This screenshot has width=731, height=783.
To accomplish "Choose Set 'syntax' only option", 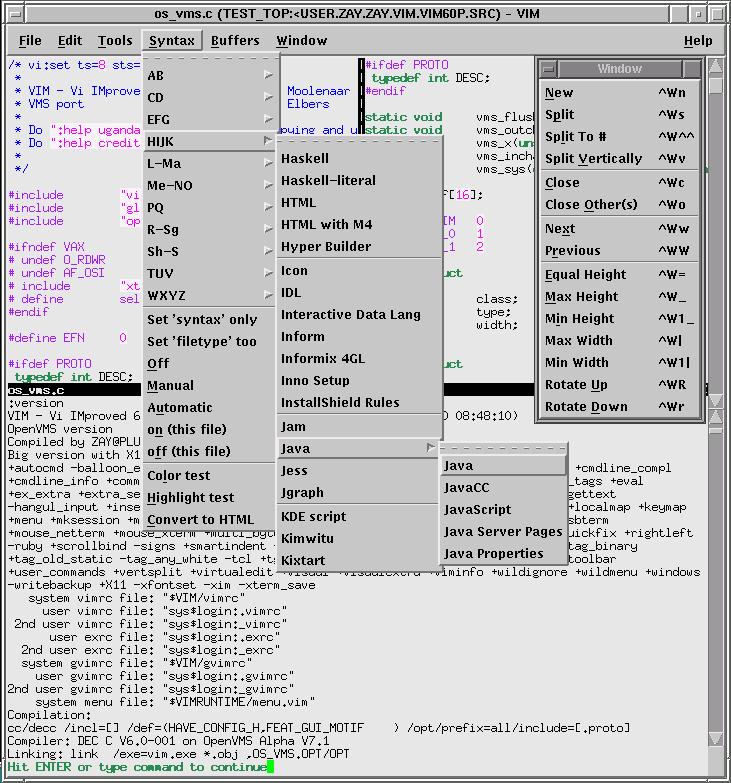I will (210, 320).
